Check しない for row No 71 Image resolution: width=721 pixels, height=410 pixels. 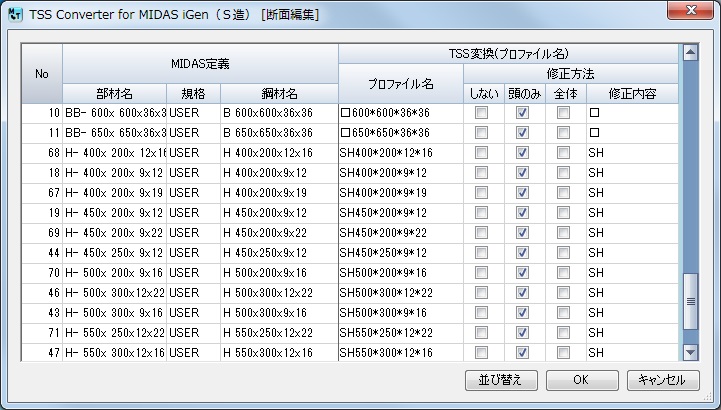click(x=481, y=333)
